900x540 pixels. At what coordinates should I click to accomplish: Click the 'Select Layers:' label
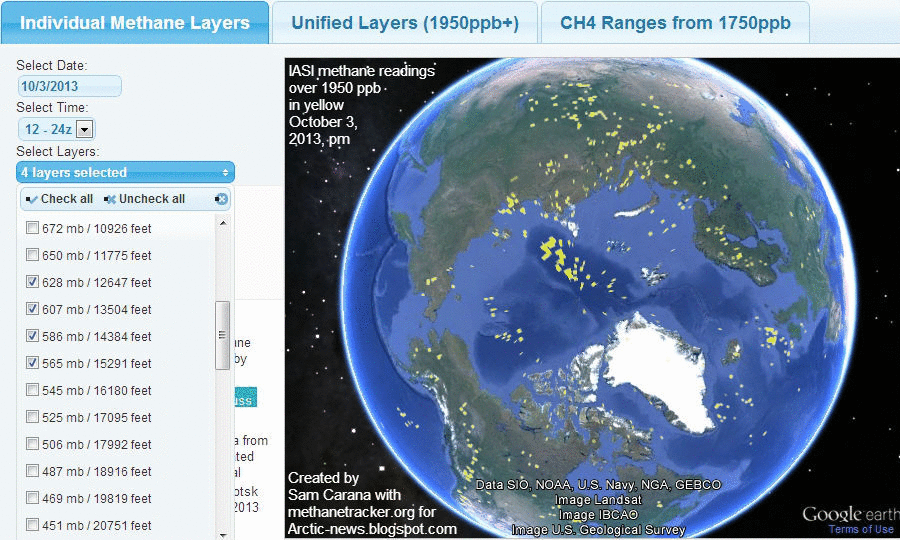coord(57,151)
